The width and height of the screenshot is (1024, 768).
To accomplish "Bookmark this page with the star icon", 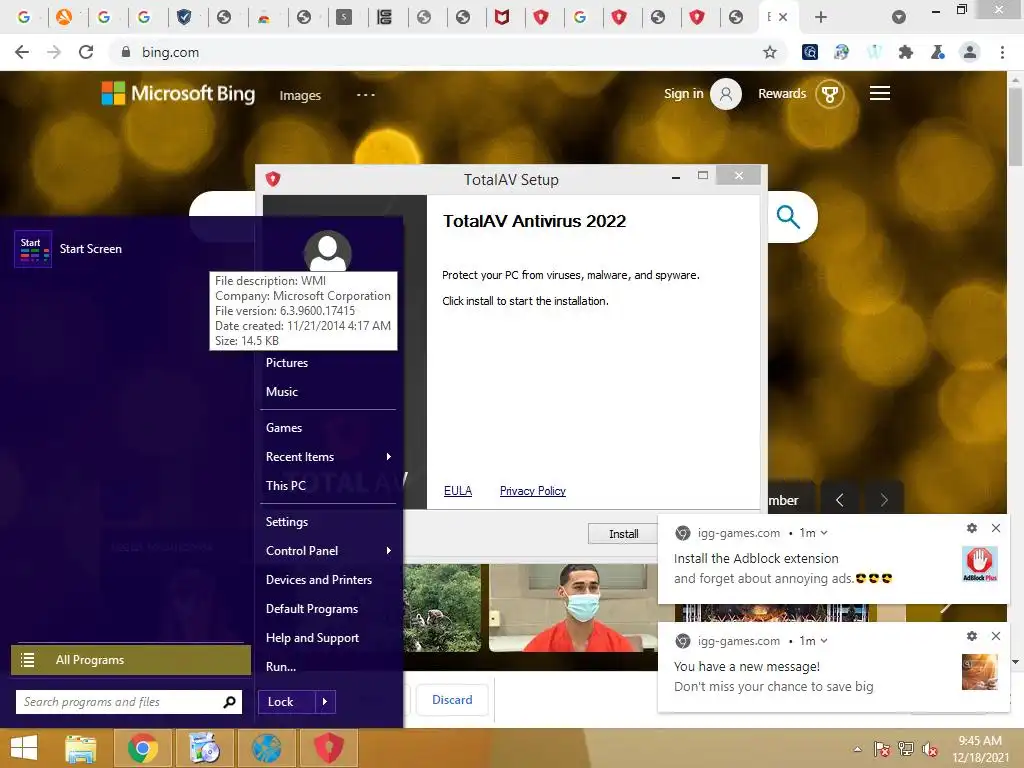I will 770,52.
